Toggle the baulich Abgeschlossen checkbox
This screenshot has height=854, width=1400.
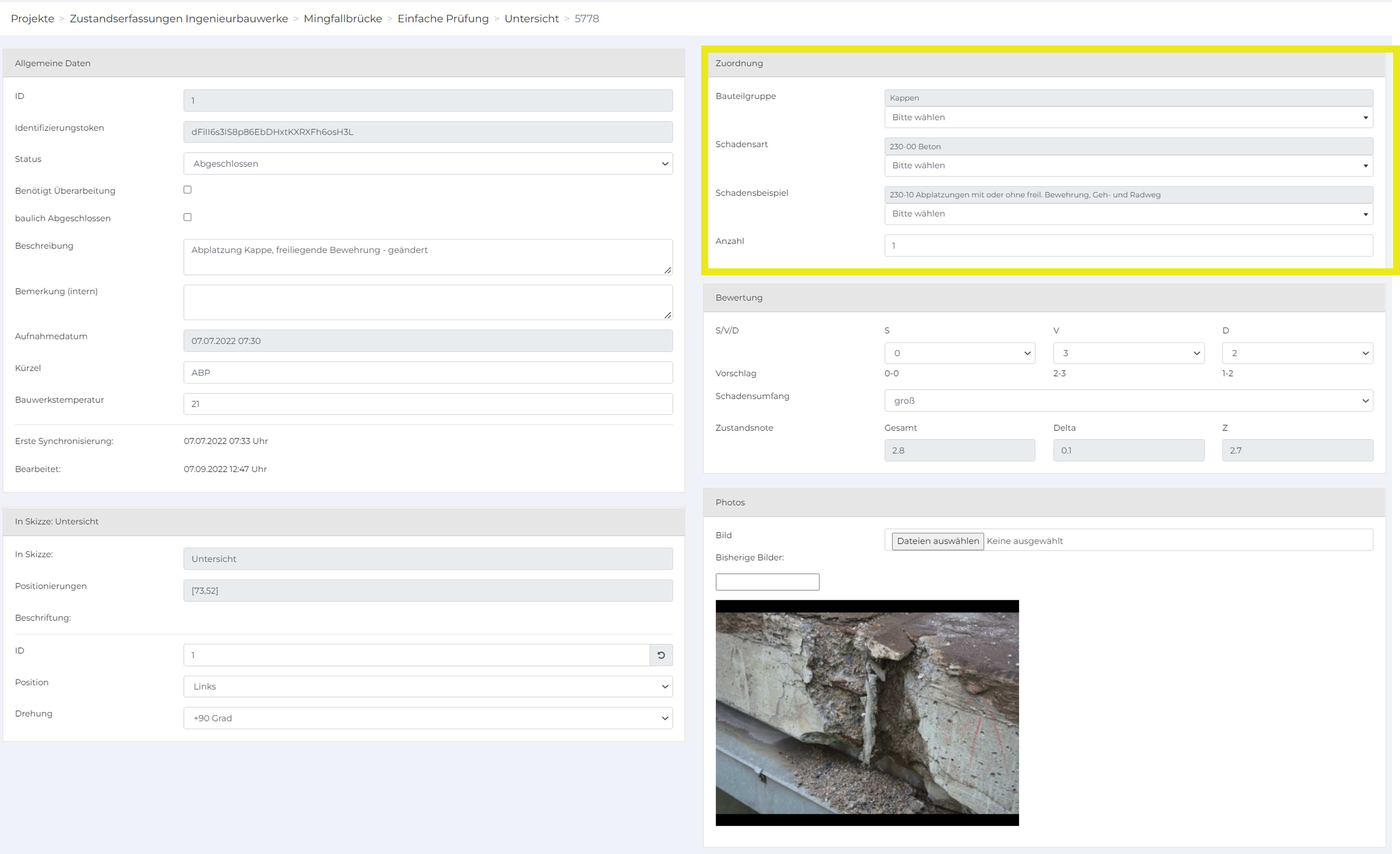click(187, 217)
